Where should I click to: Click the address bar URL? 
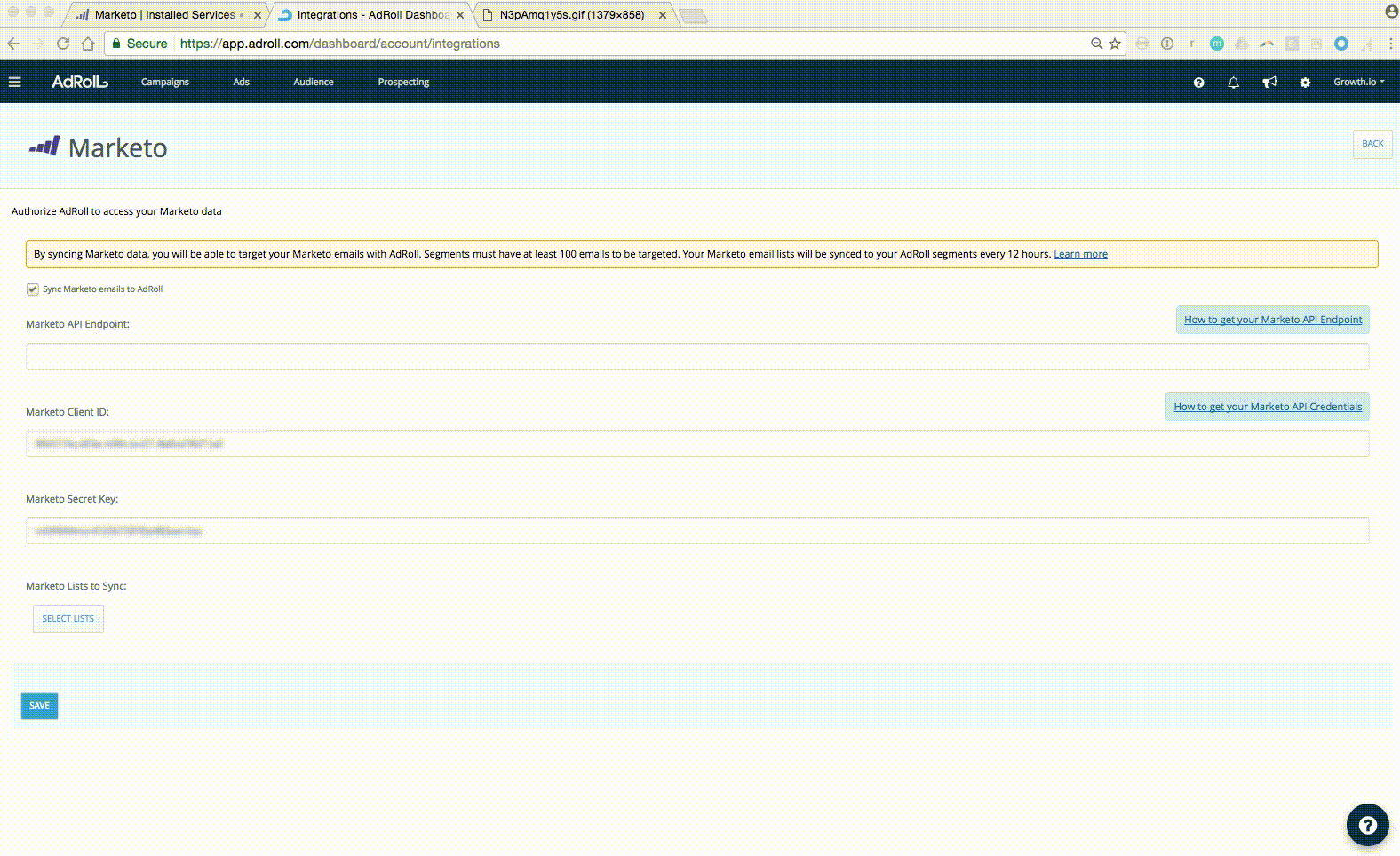(340, 44)
